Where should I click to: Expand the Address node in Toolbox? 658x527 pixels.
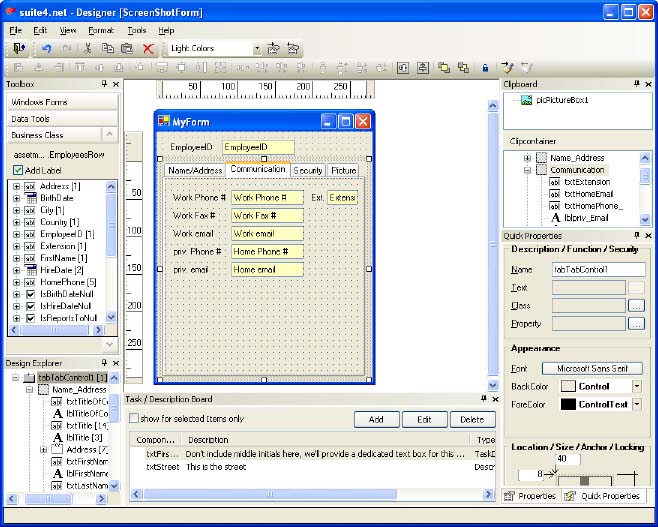[16, 186]
